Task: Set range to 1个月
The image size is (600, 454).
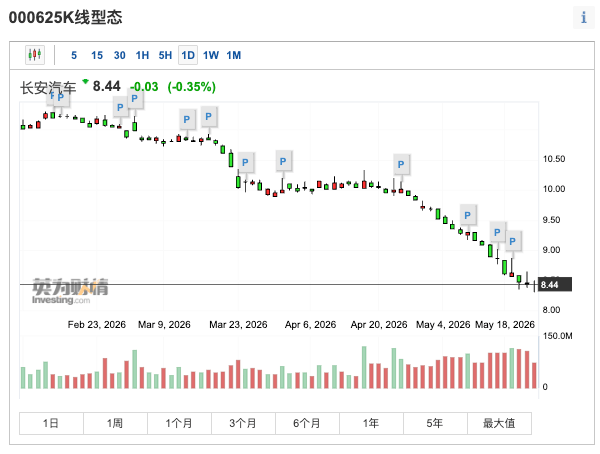Action: (179, 423)
